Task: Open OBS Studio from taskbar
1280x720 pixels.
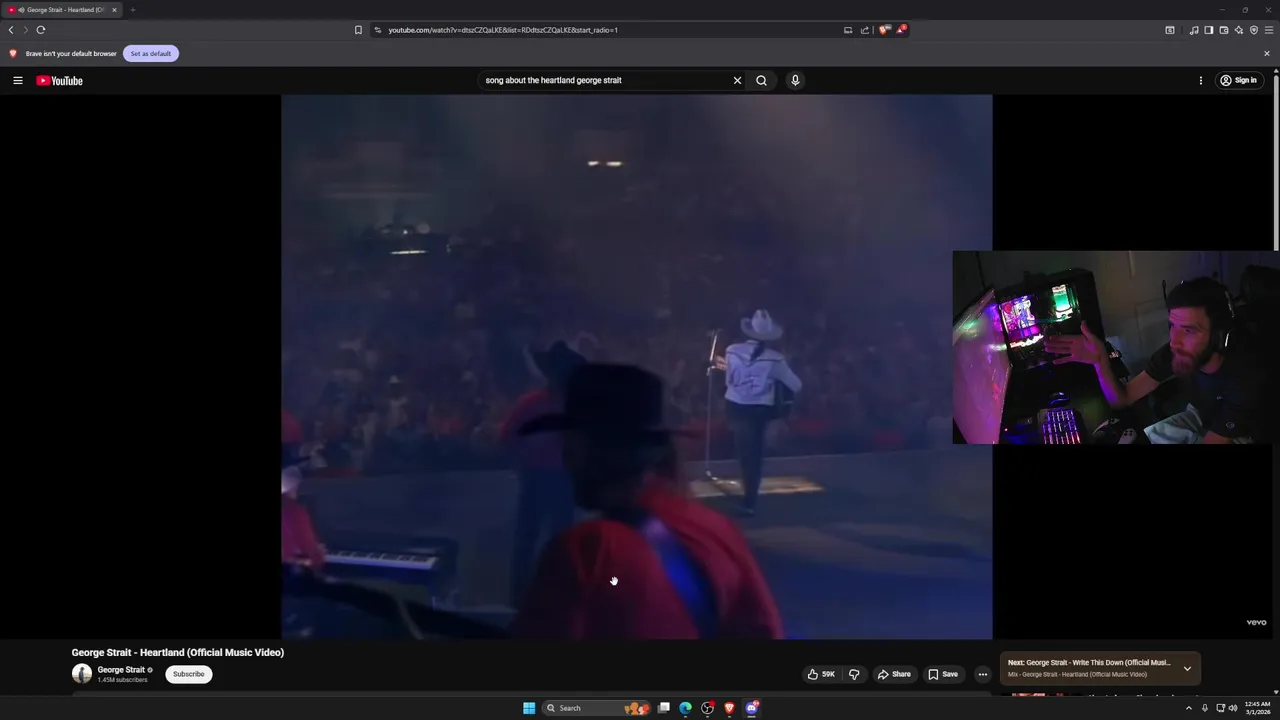Action: 708,708
